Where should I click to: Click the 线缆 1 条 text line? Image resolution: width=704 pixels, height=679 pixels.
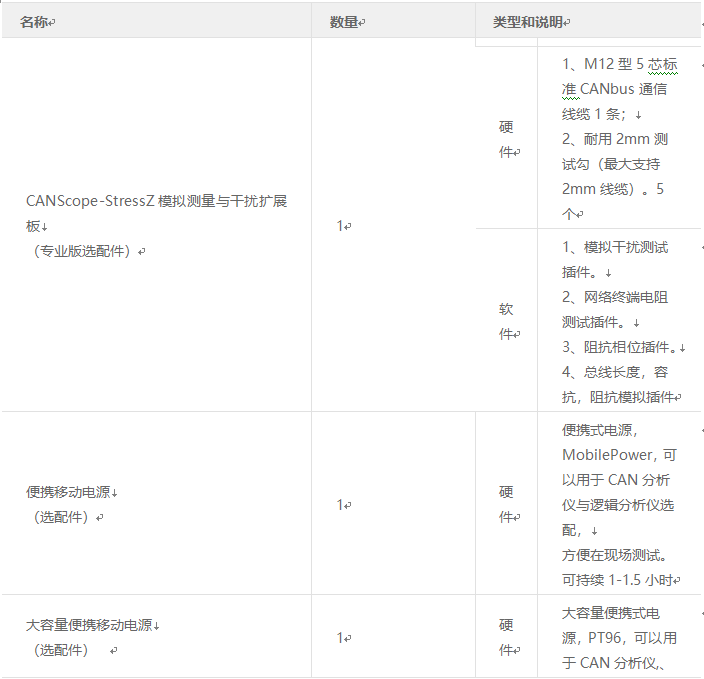click(593, 114)
